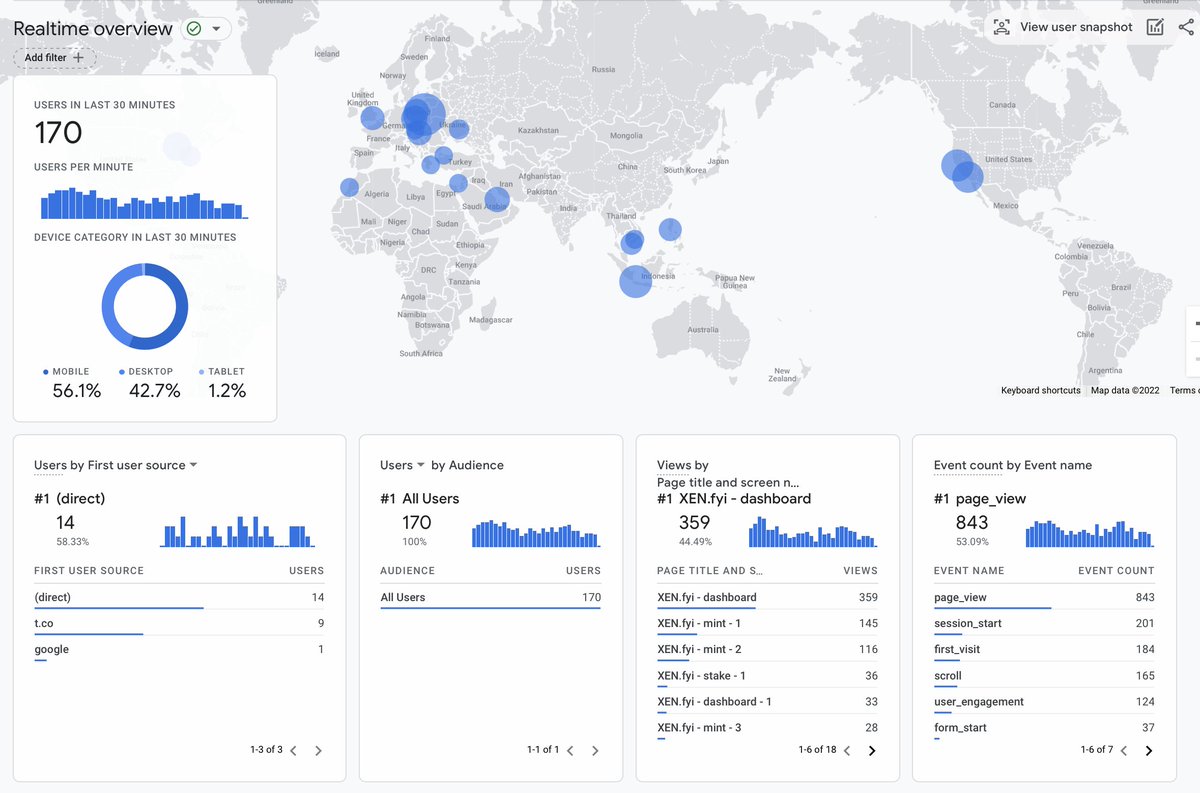Click the Keyboard shortcuts map link
The height and width of the screenshot is (793, 1200).
click(x=1040, y=390)
